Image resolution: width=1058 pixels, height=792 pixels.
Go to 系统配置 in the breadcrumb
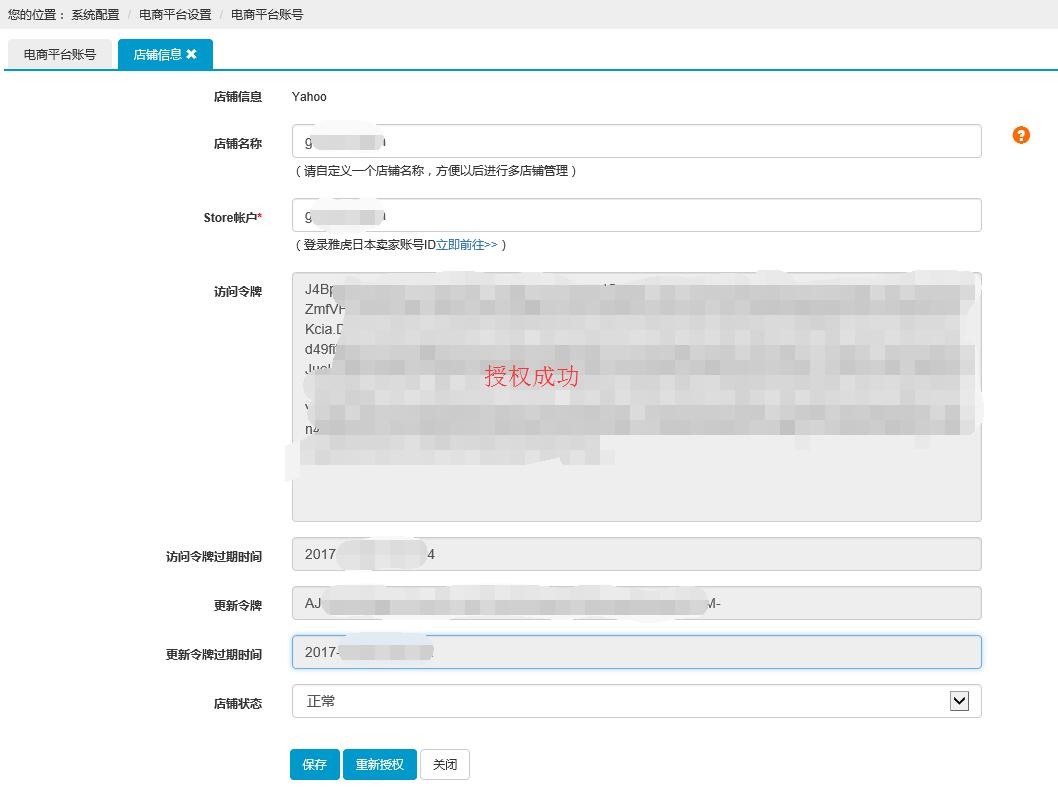coord(95,15)
